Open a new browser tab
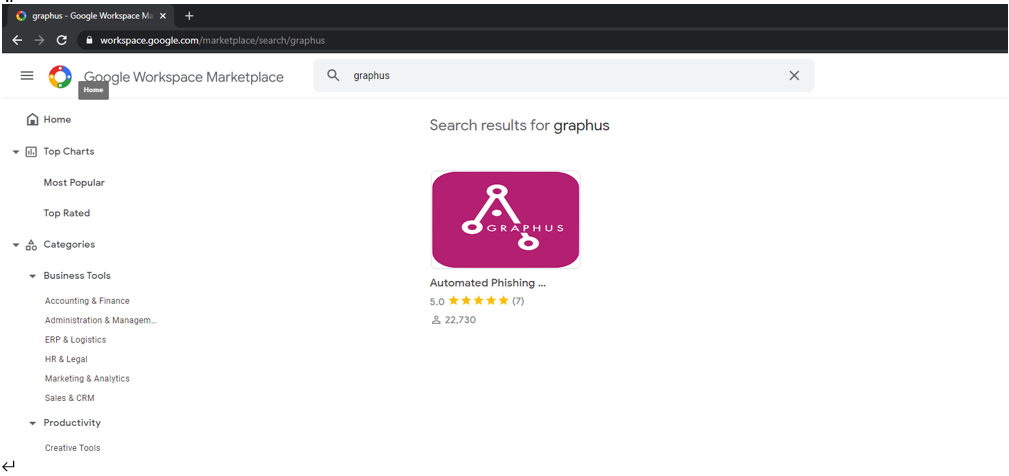Image resolution: width=1009 pixels, height=476 pixels. (189, 16)
